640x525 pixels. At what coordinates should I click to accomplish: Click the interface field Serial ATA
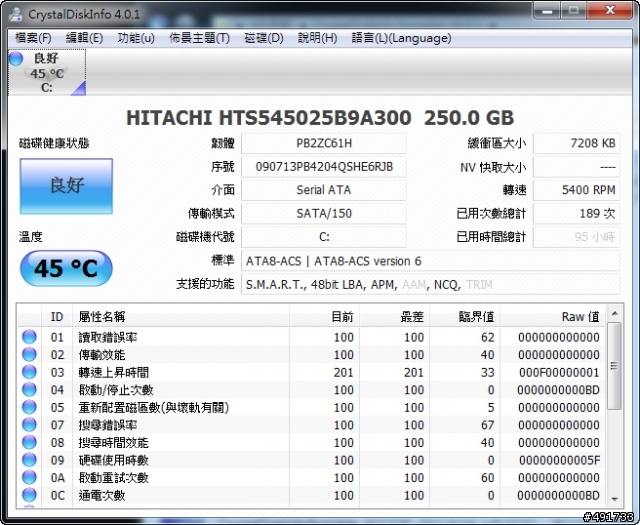pos(324,190)
